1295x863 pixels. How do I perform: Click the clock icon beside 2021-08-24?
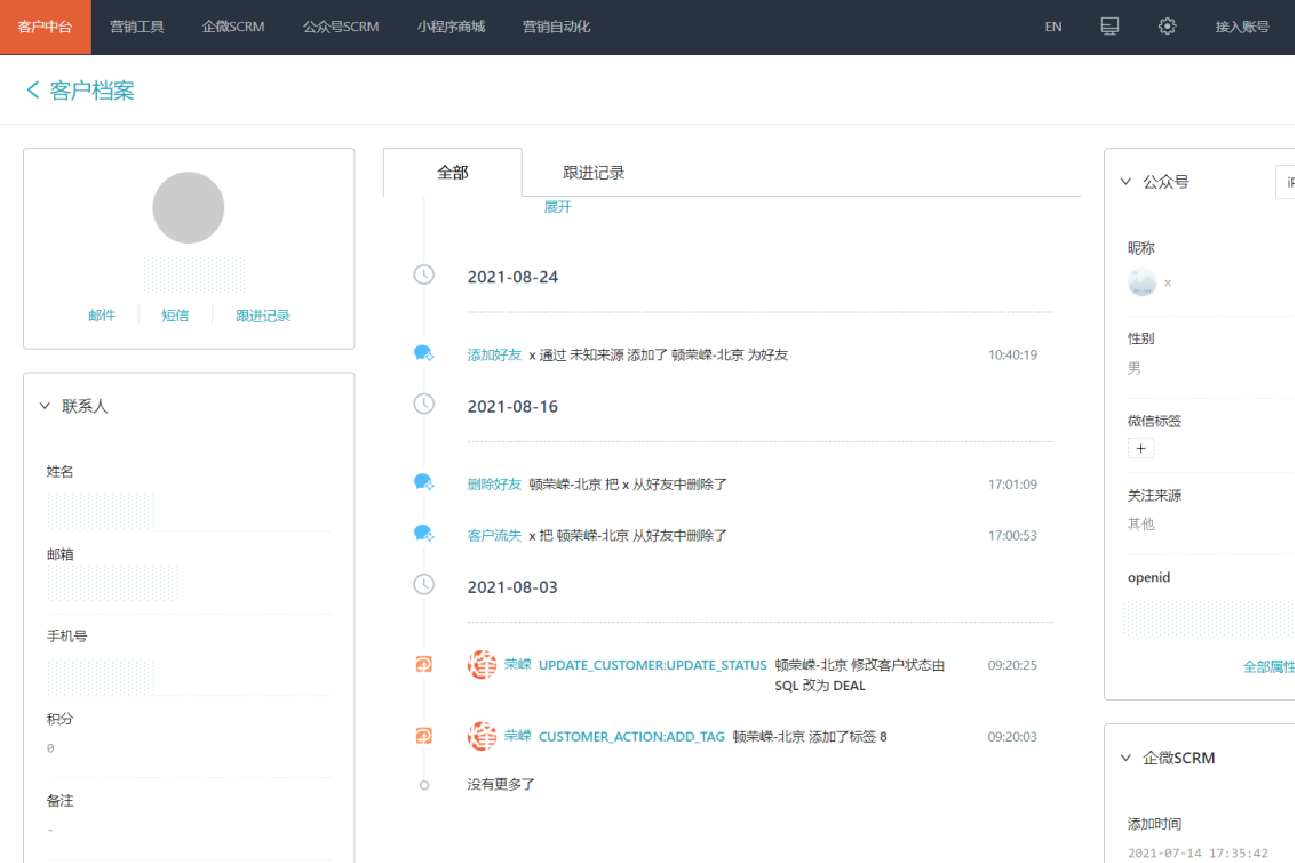424,274
